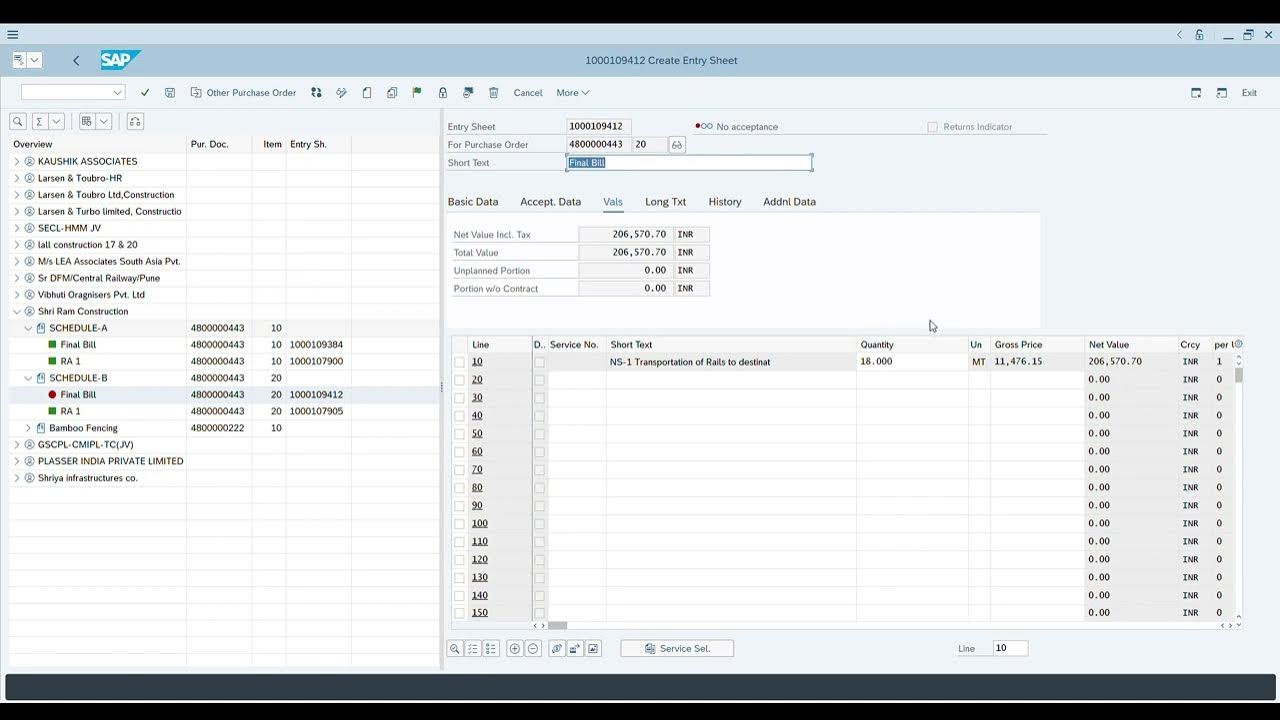This screenshot has height=720, width=1280.
Task: Click the minus Delete line icon
Action: [533, 648]
